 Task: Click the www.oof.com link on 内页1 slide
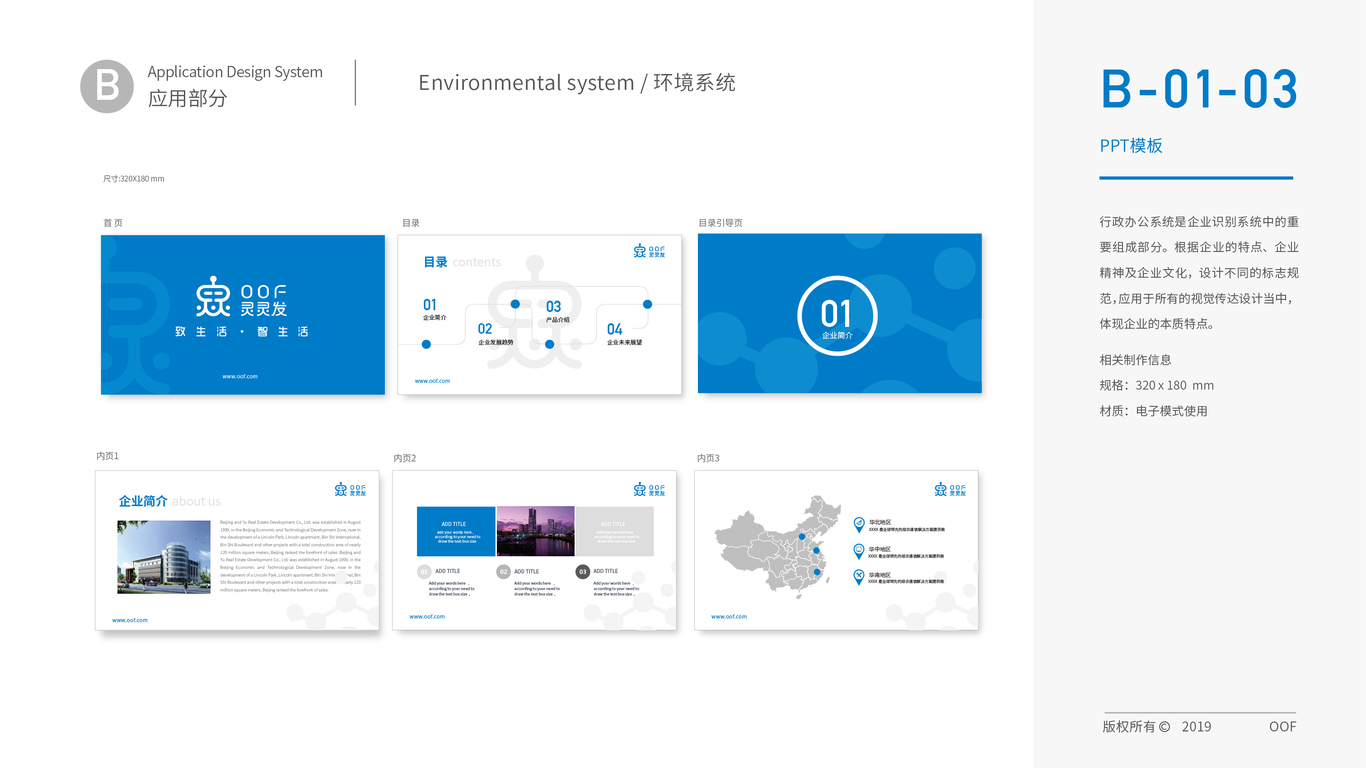point(130,620)
